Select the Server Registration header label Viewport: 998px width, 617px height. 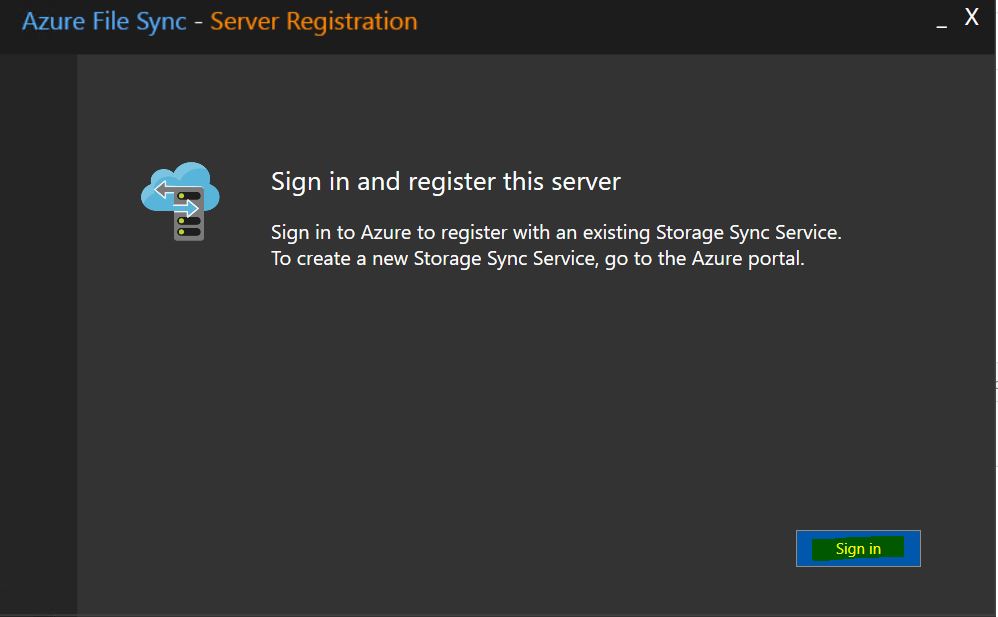click(x=314, y=20)
